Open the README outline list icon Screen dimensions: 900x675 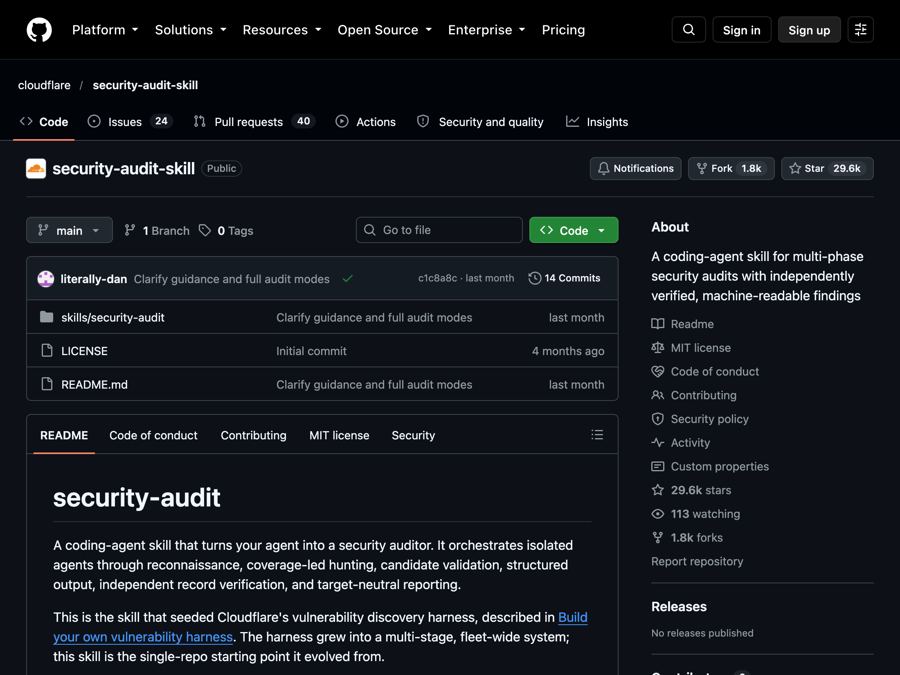597,435
